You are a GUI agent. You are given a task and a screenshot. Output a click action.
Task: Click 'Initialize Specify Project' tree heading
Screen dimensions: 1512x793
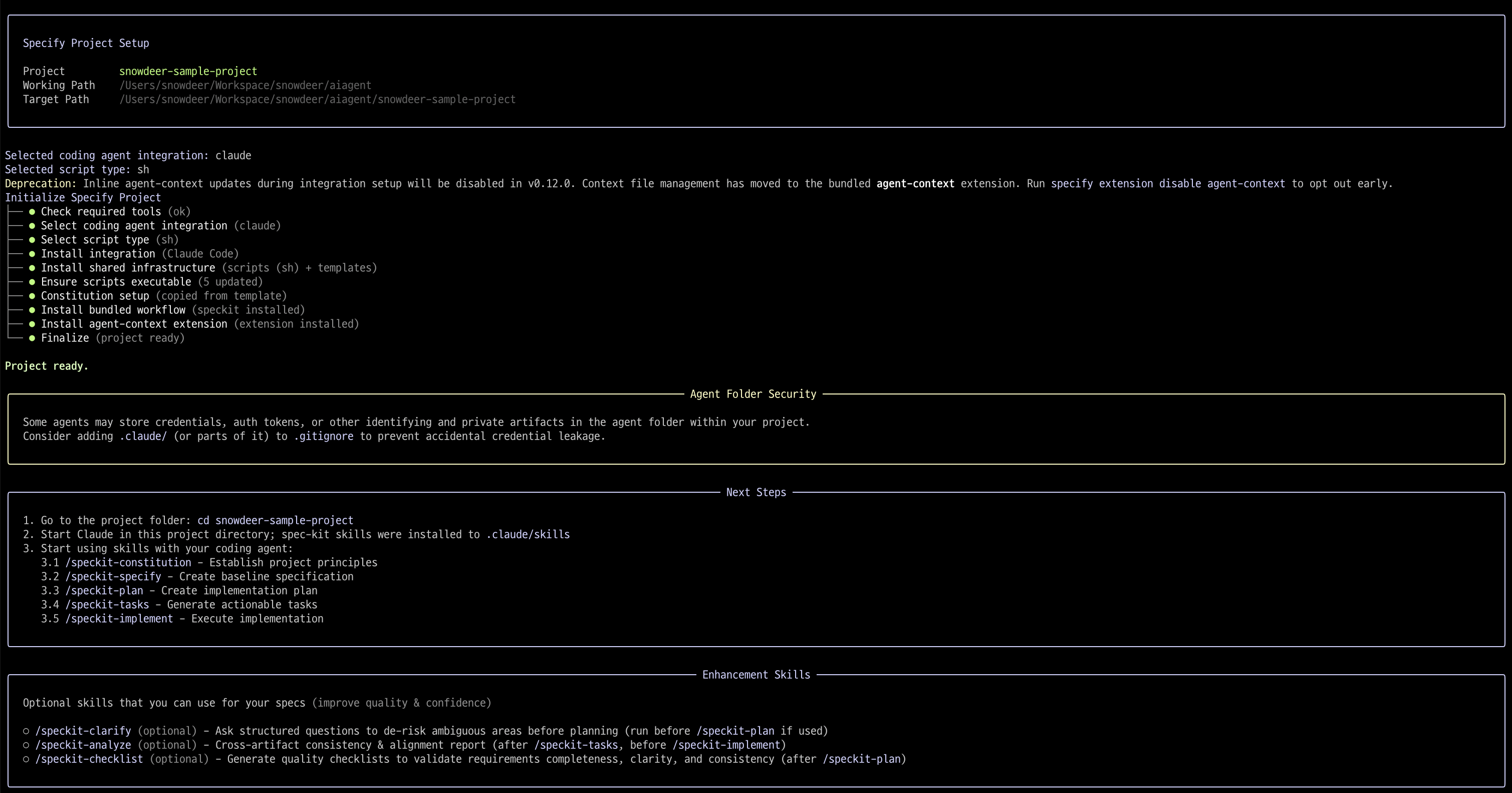pyautogui.click(x=83, y=198)
